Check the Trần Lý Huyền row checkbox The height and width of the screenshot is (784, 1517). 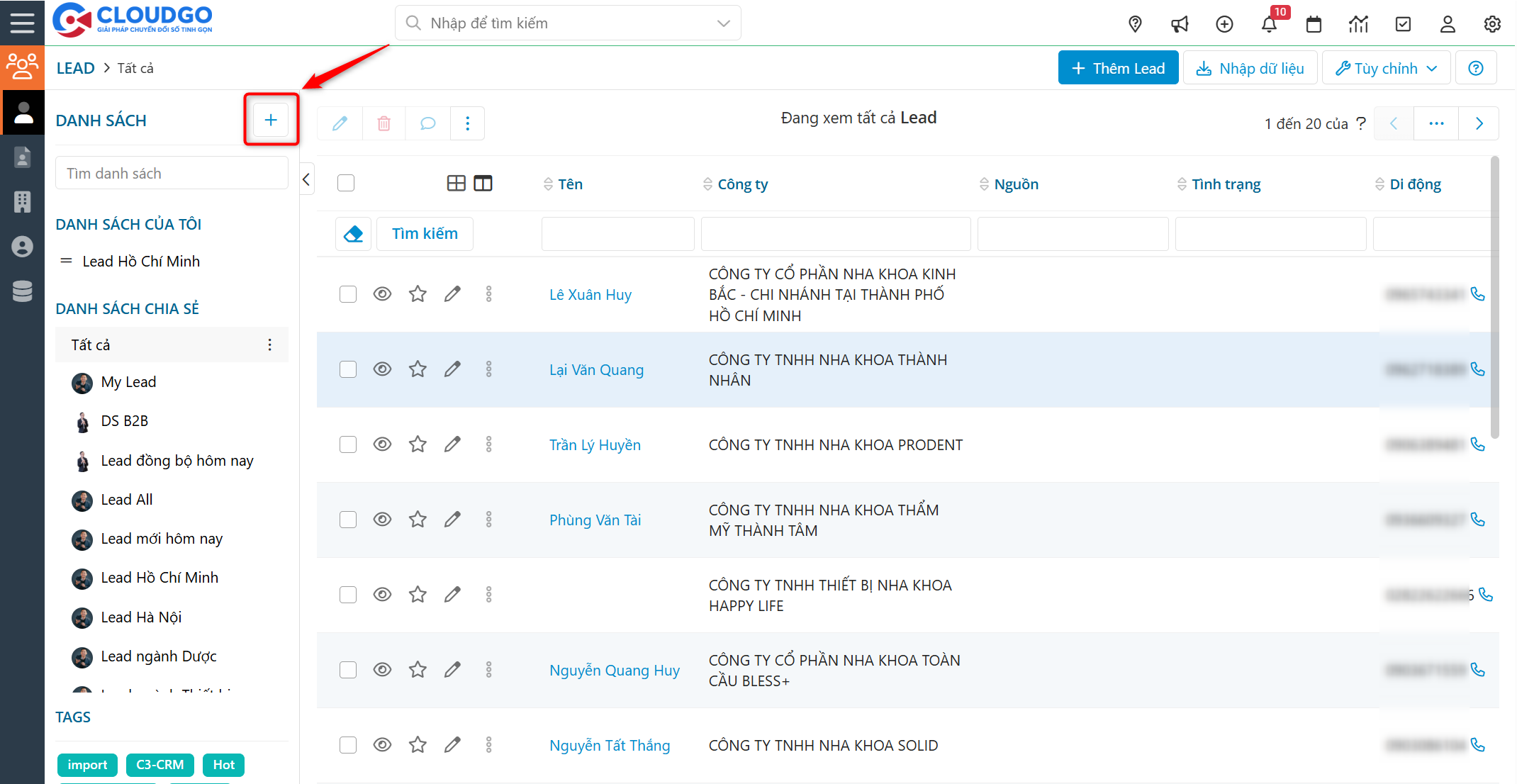tap(347, 444)
